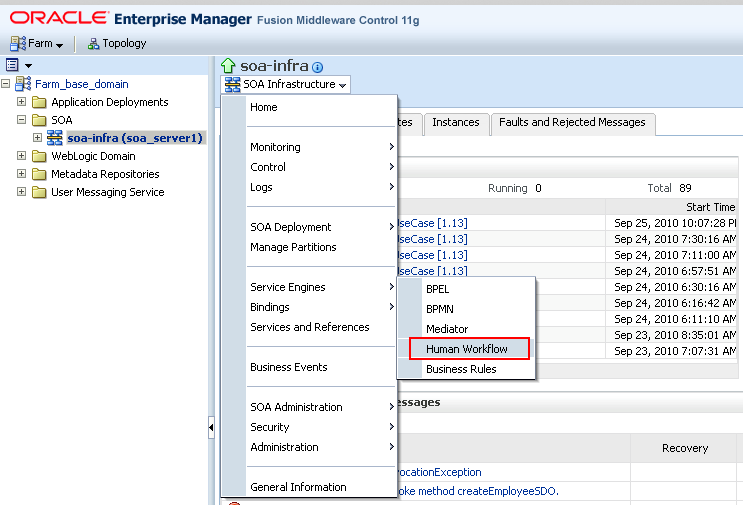Open the Security submenu
This screenshot has width=743, height=505.
[x=321, y=427]
